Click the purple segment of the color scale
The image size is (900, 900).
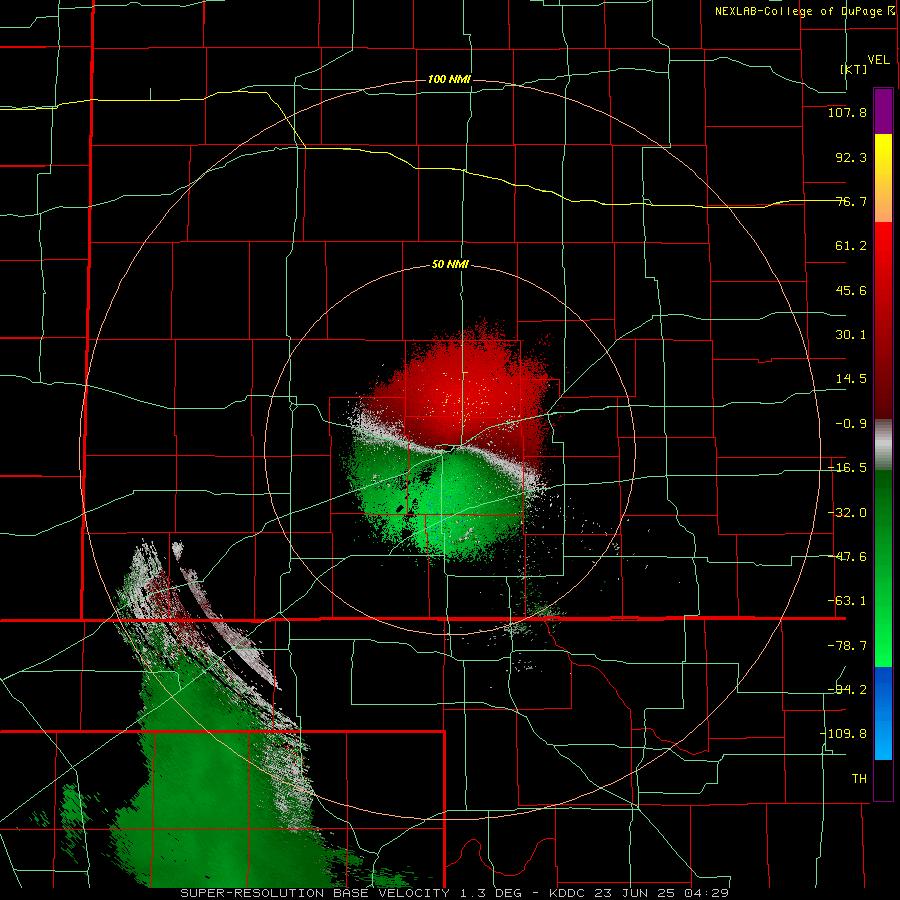click(883, 111)
